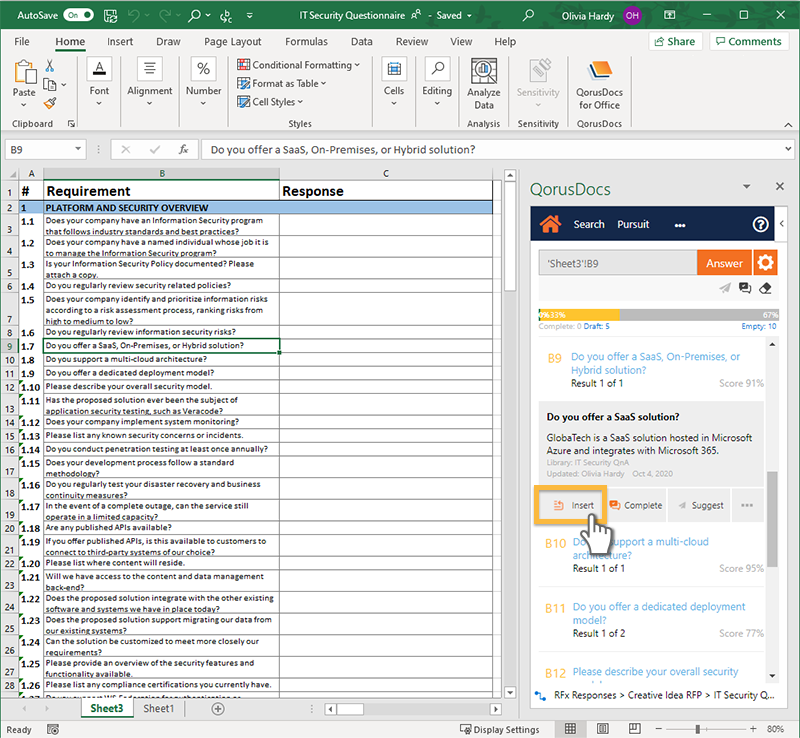Viewport: 800px width, 738px height.
Task: Open the QorusDocs help icon
Action: pyautogui.click(x=760, y=224)
